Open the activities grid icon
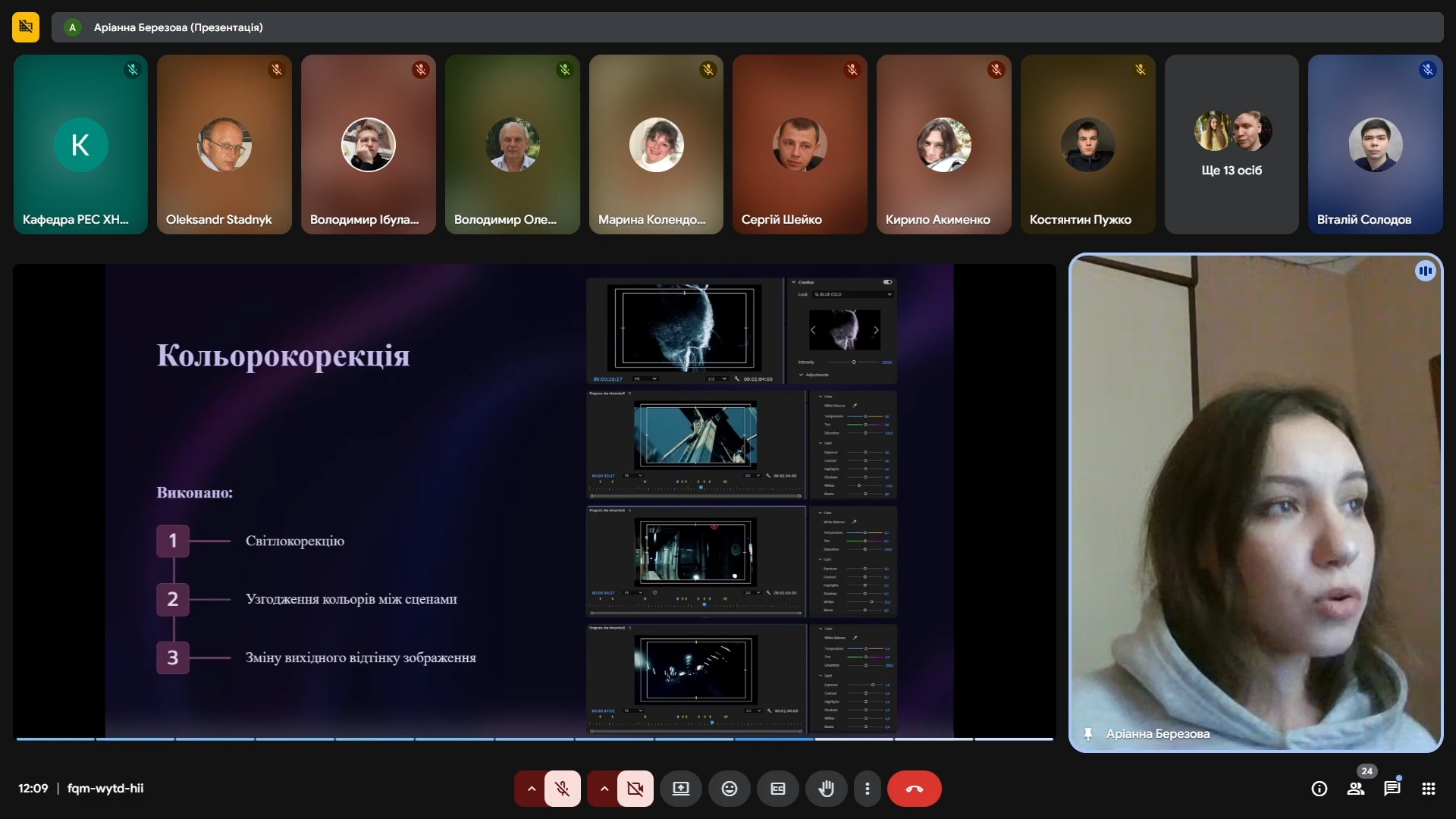Viewport: 1456px width, 819px height. (1428, 789)
